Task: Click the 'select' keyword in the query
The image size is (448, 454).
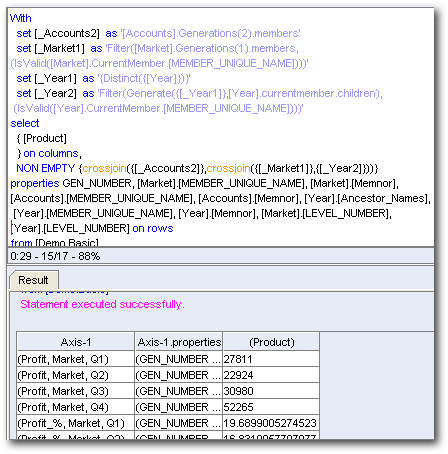Action: pos(25,123)
